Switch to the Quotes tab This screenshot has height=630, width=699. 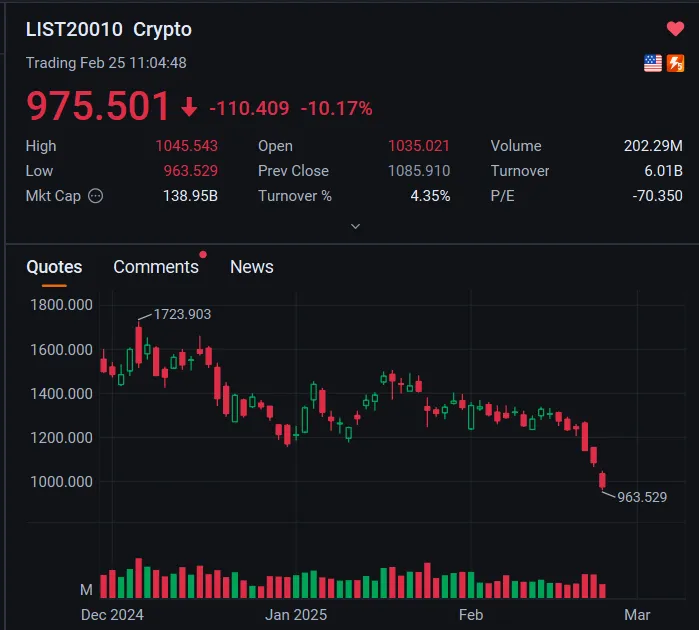point(54,267)
